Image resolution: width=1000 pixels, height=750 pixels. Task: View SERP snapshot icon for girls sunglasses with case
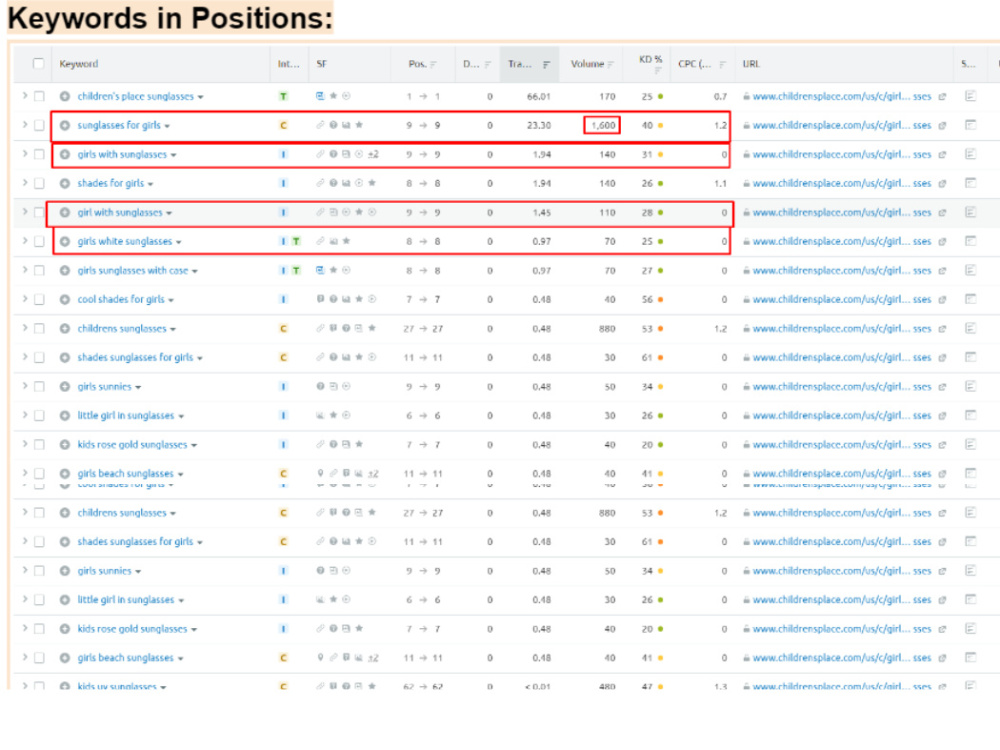(971, 270)
